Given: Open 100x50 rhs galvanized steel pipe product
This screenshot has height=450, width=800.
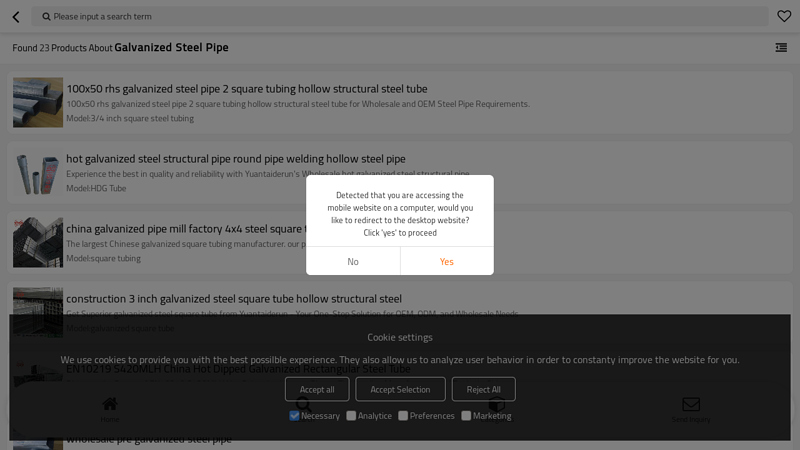Looking at the screenshot, I should [247, 89].
